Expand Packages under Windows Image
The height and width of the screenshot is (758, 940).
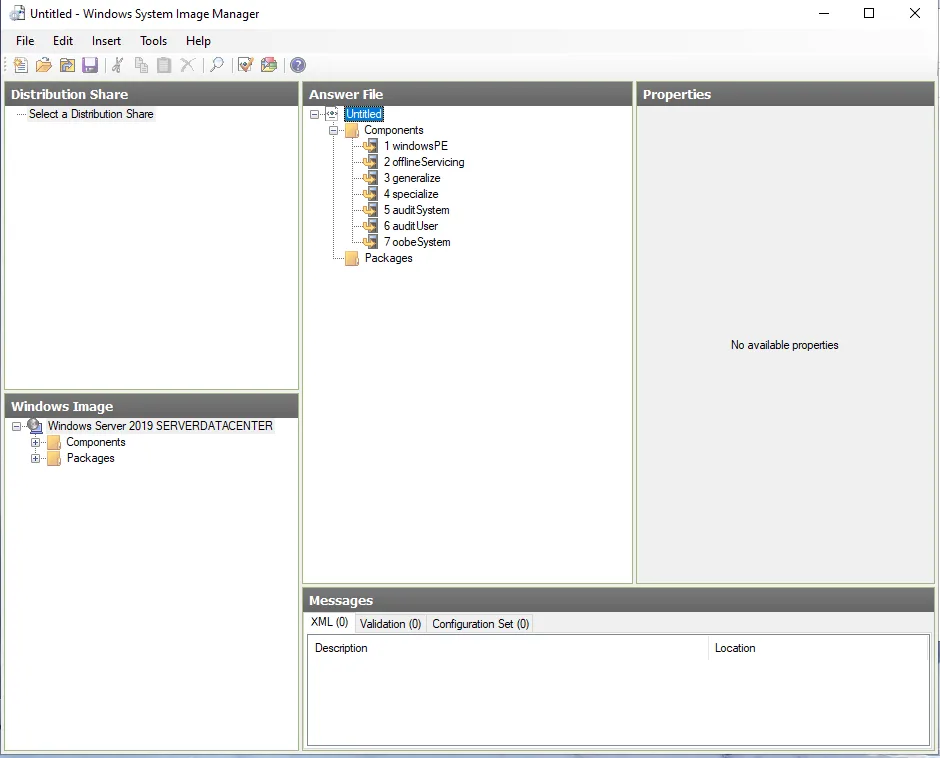(x=35, y=459)
